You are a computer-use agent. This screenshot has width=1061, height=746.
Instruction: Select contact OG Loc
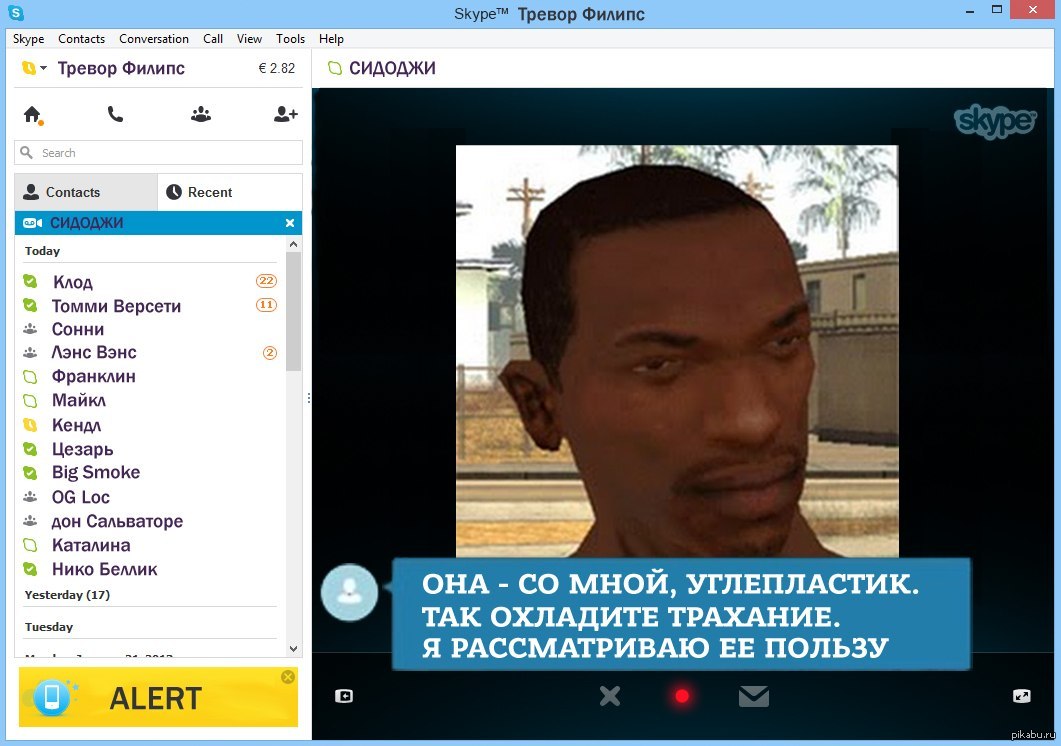click(81, 498)
